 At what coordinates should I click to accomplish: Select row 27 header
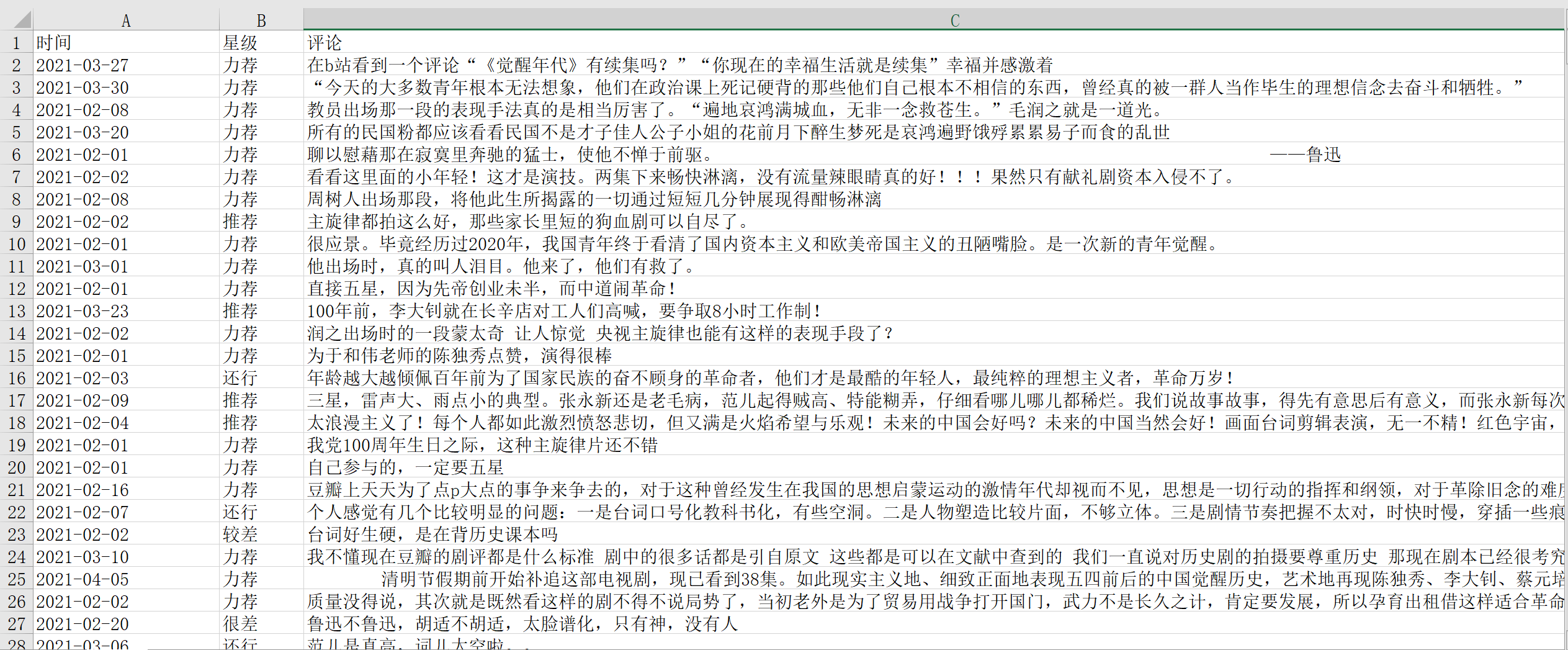pyautogui.click(x=16, y=624)
